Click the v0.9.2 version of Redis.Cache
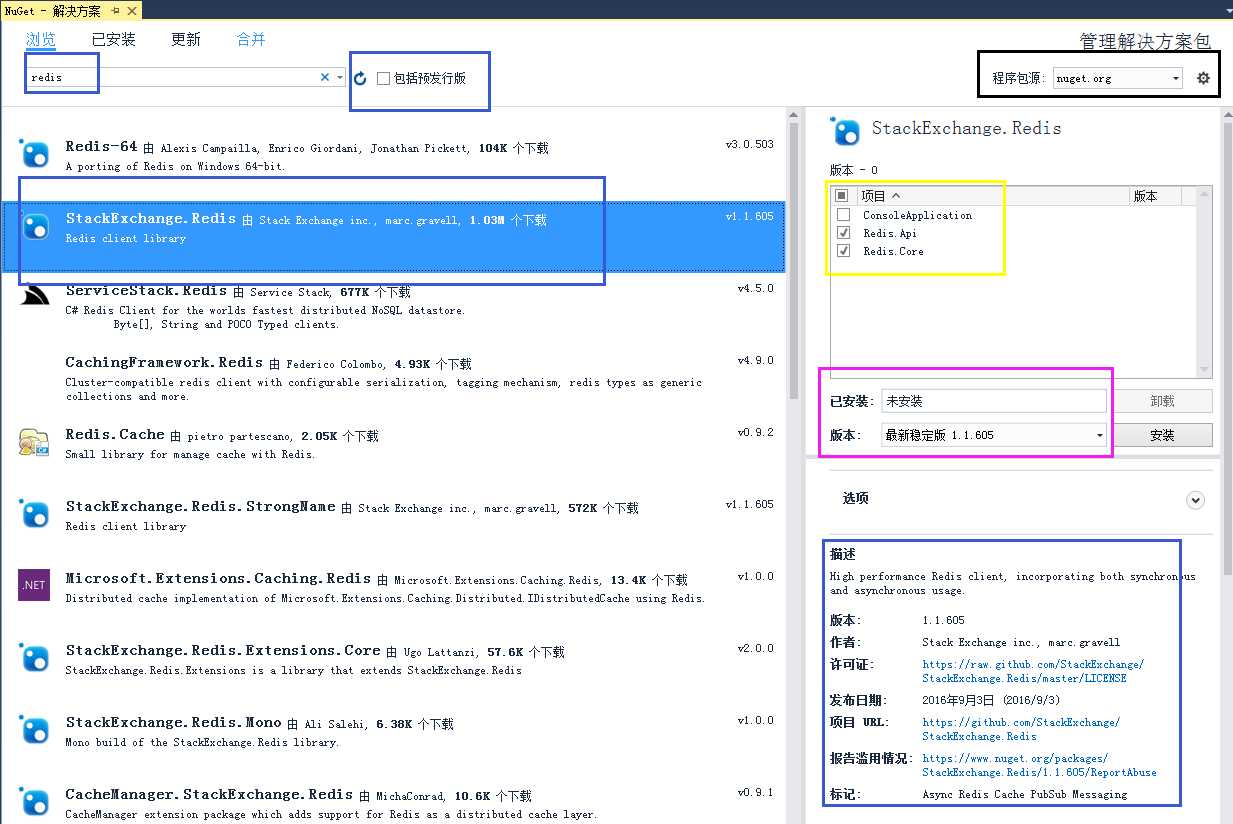The height and width of the screenshot is (824, 1233). click(755, 433)
